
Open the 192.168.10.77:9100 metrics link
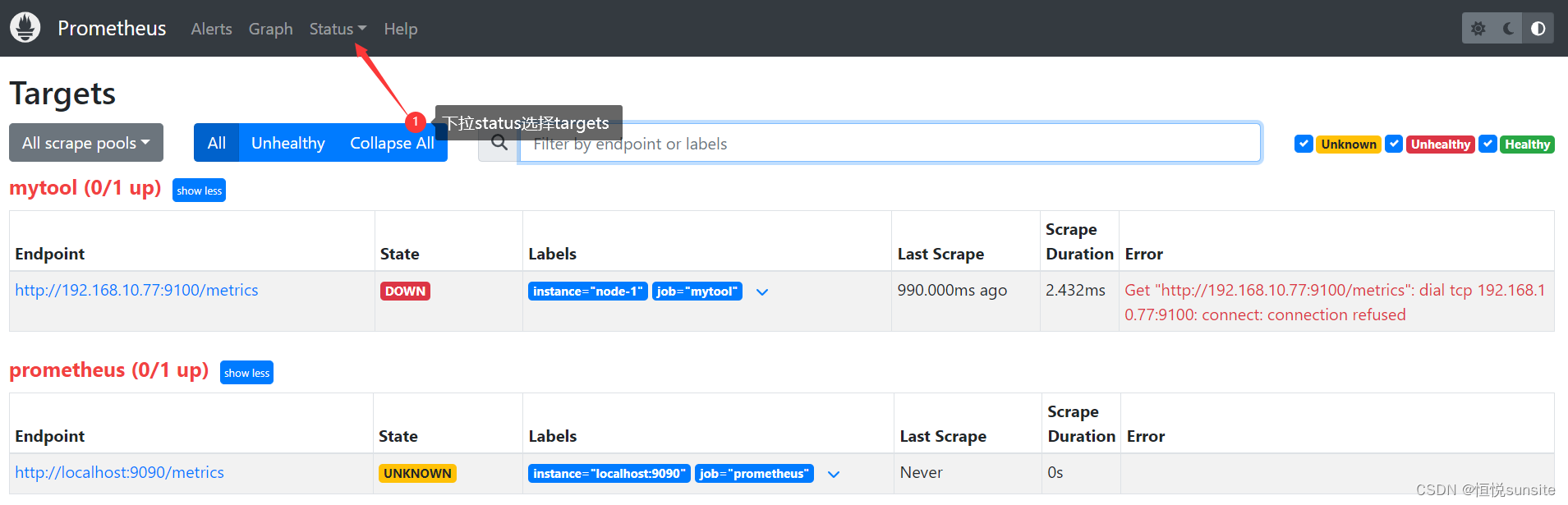click(x=136, y=290)
